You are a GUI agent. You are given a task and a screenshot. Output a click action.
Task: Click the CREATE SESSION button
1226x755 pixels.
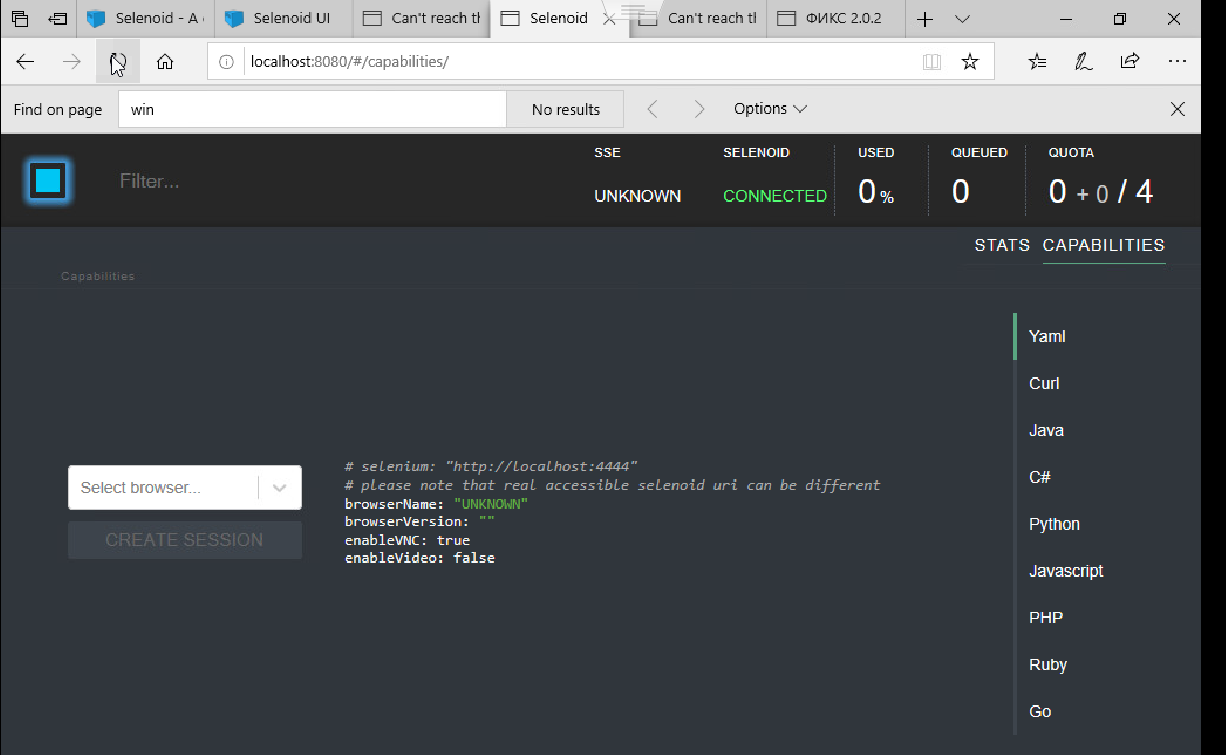coord(185,540)
